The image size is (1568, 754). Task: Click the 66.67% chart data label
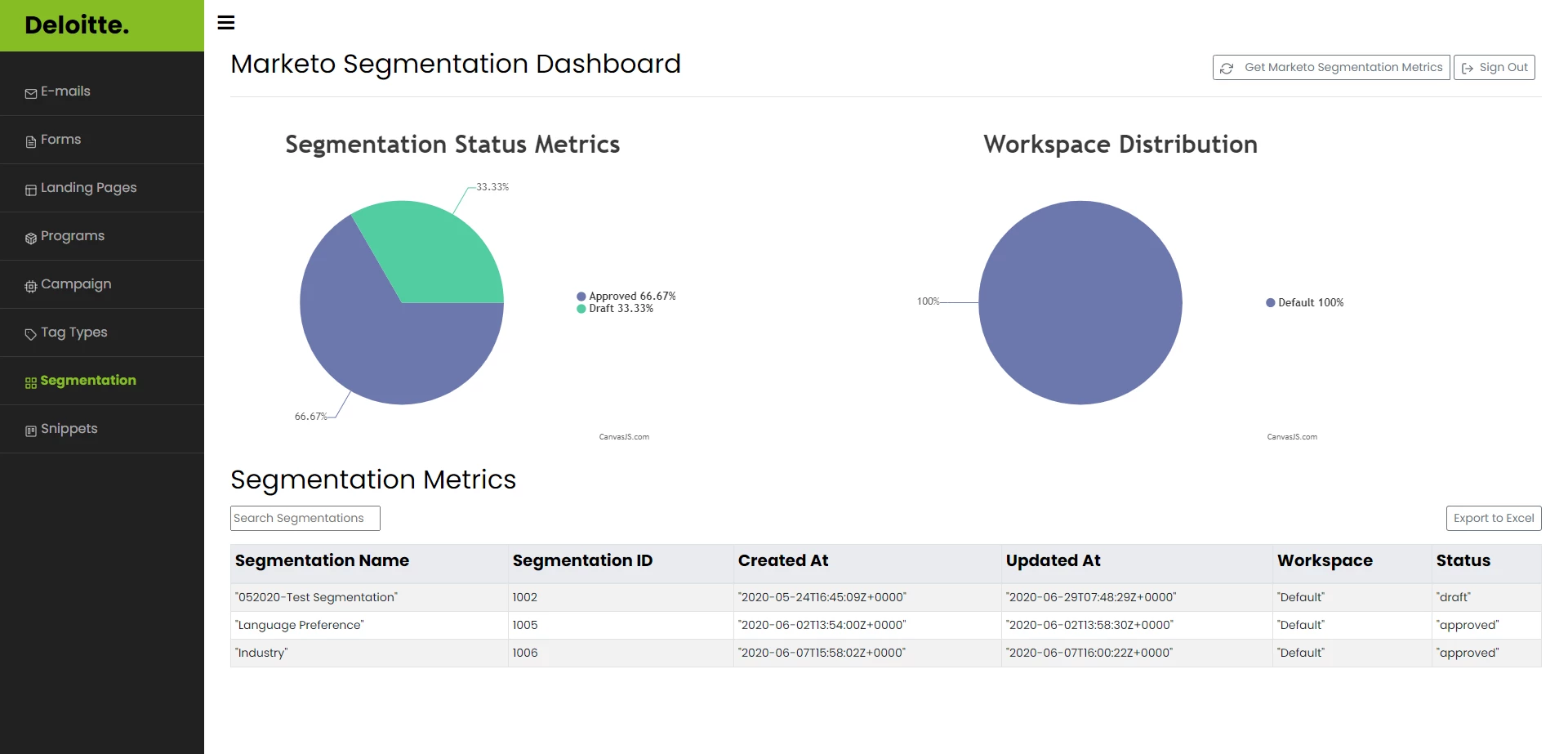pyautogui.click(x=310, y=417)
